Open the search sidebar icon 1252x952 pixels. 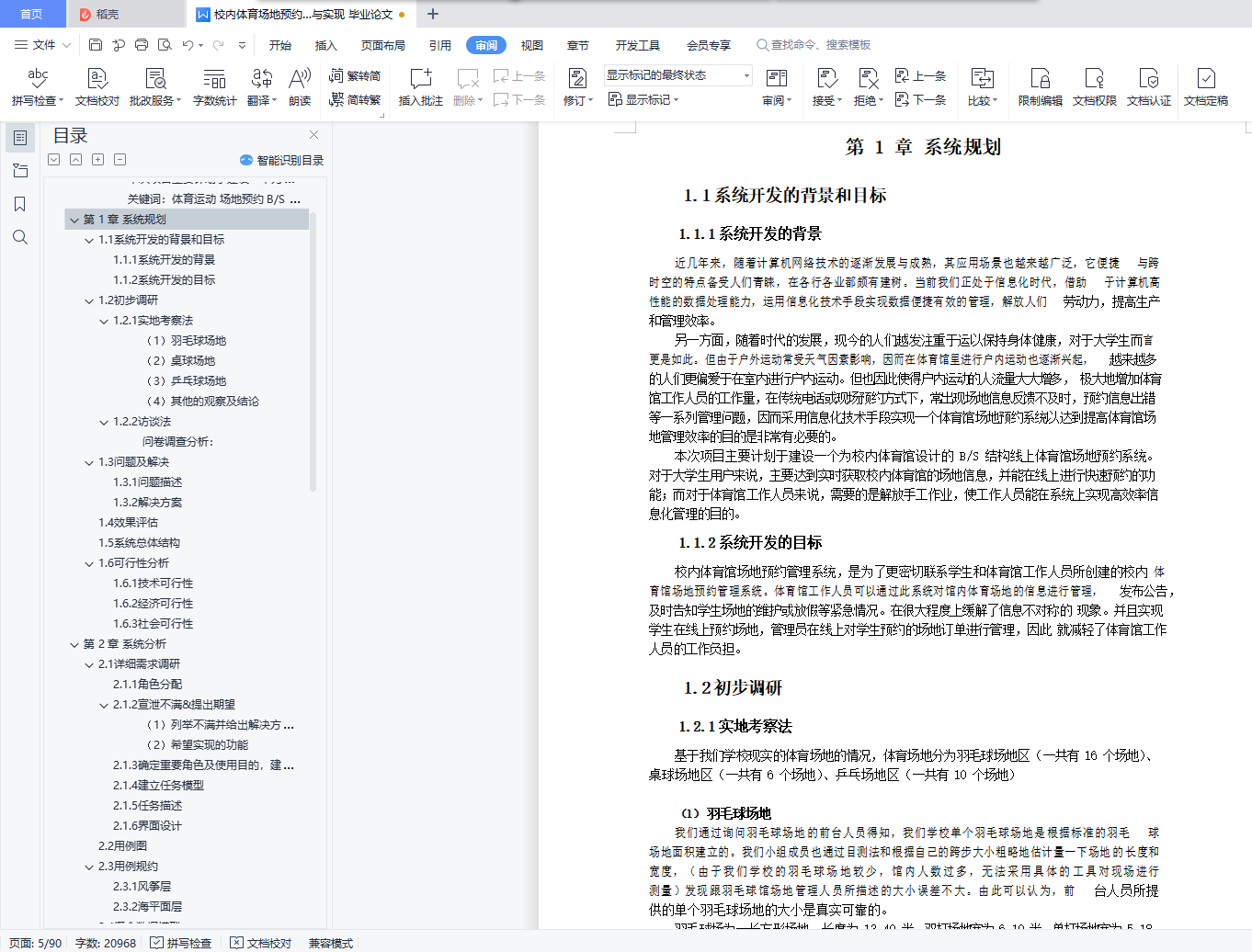[x=19, y=237]
